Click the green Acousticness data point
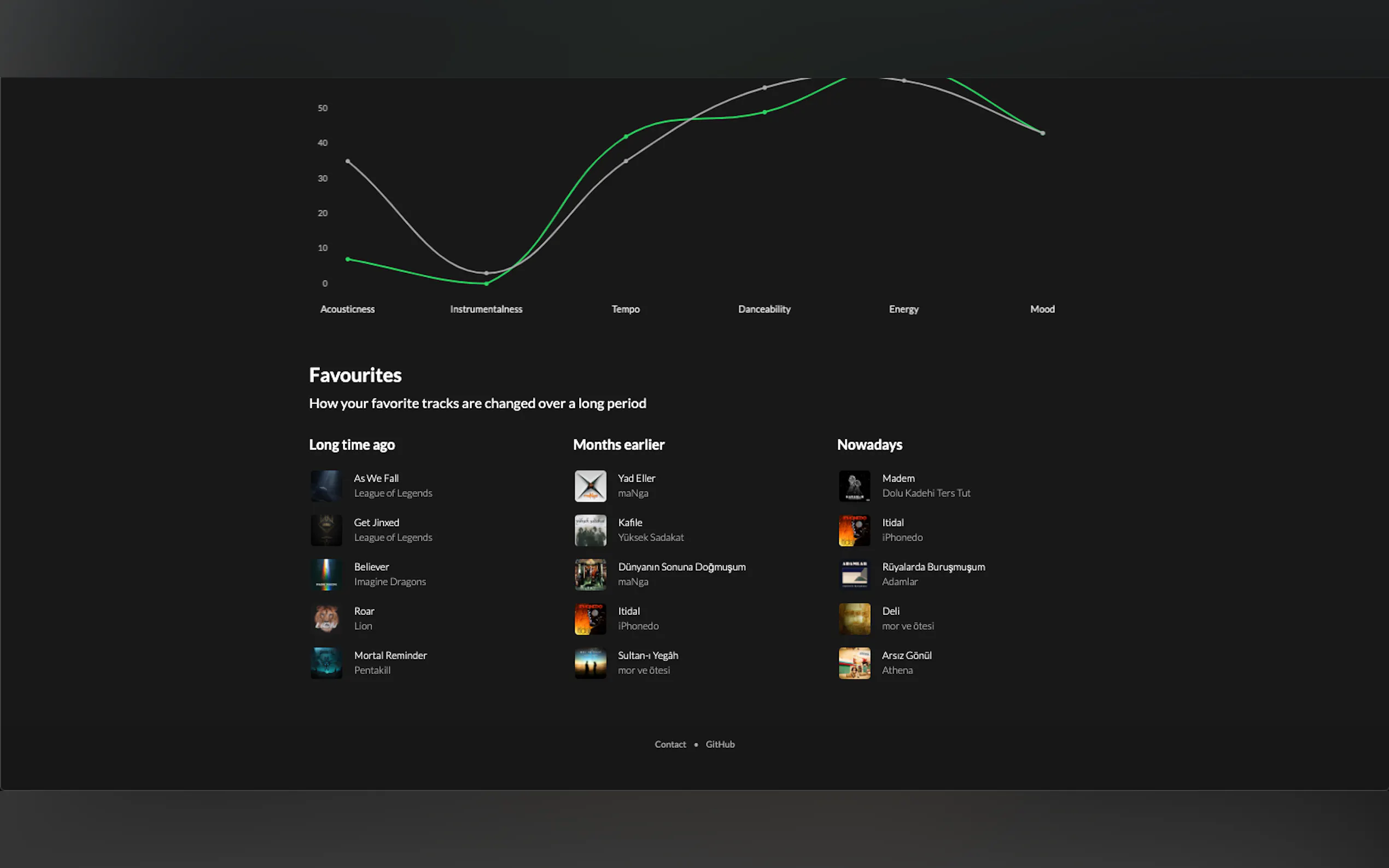Screen dimensions: 1389x868 (x=348, y=260)
